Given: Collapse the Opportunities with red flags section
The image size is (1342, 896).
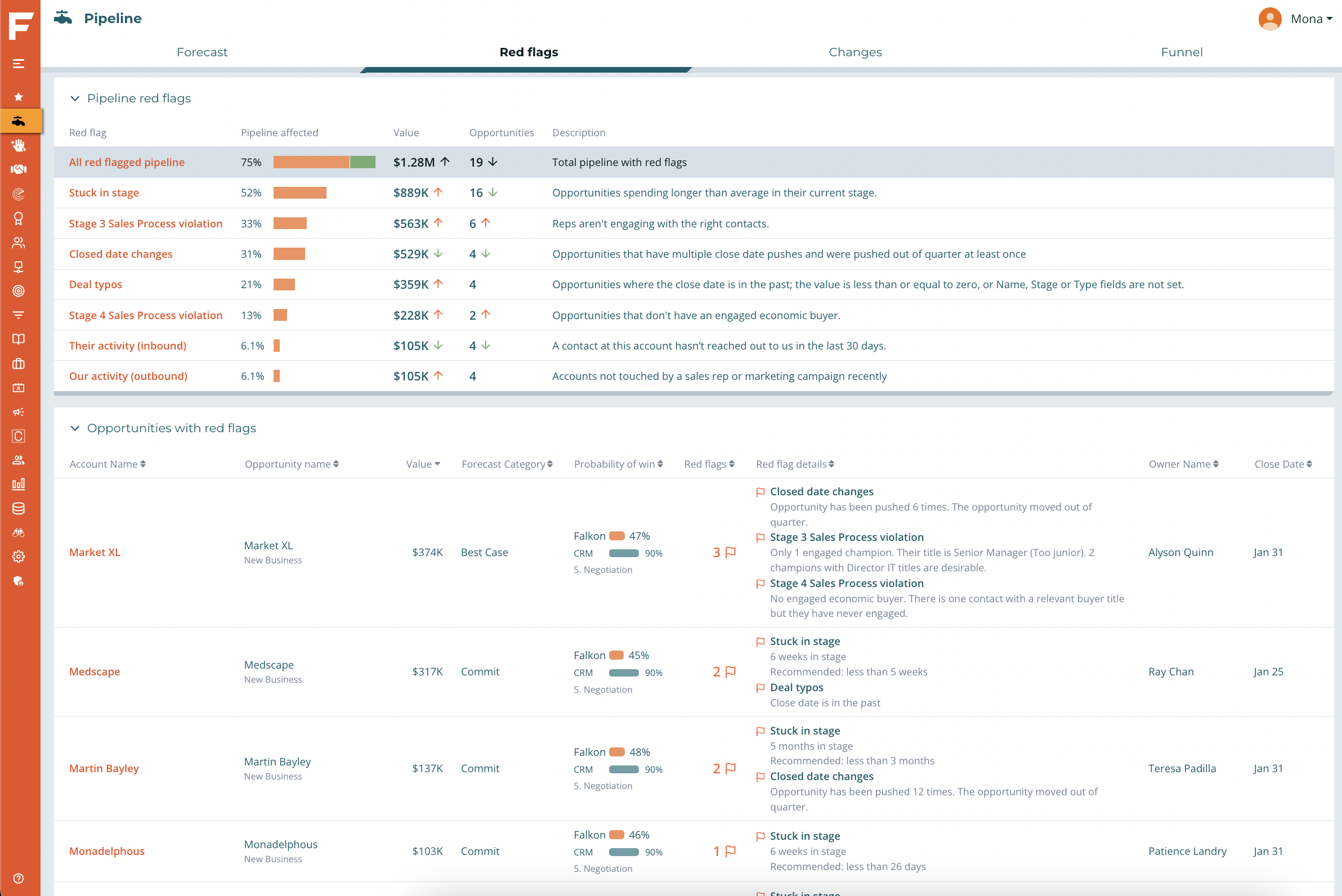Looking at the screenshot, I should 75,428.
